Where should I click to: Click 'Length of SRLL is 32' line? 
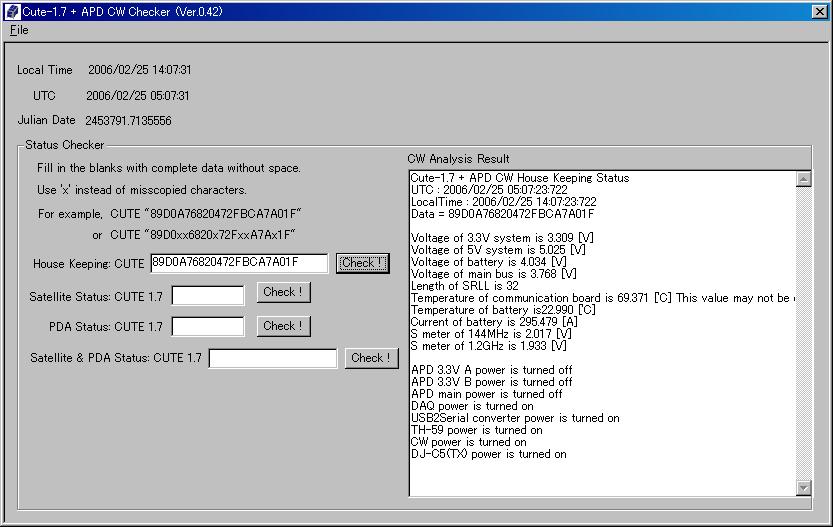click(x=464, y=286)
